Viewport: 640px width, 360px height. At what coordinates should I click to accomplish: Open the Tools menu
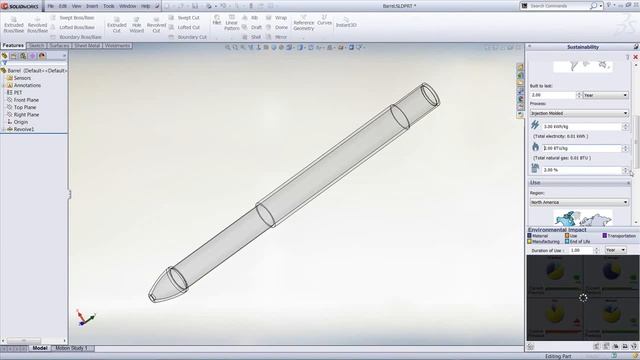point(109,6)
